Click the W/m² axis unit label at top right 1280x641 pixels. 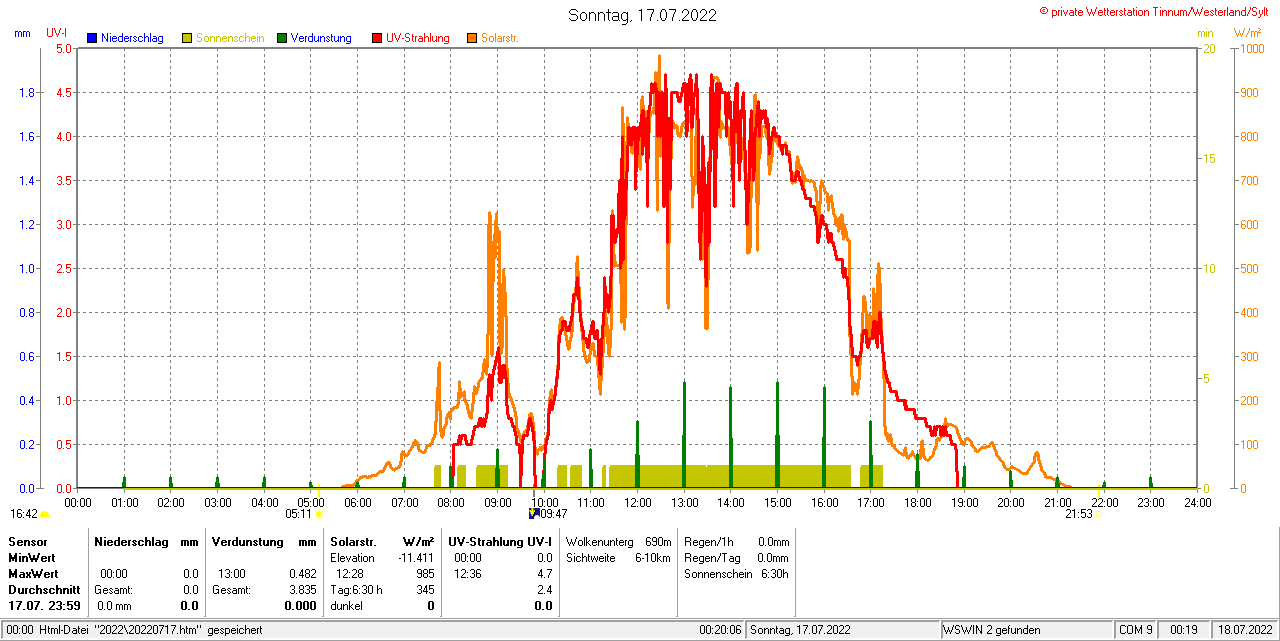1247,33
